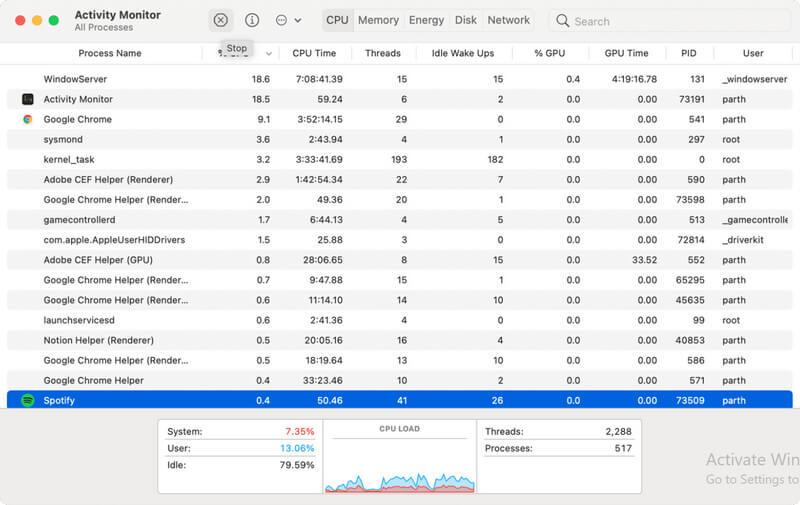Sort by % GPU column header
Screen dimensions: 800x505
point(549,53)
